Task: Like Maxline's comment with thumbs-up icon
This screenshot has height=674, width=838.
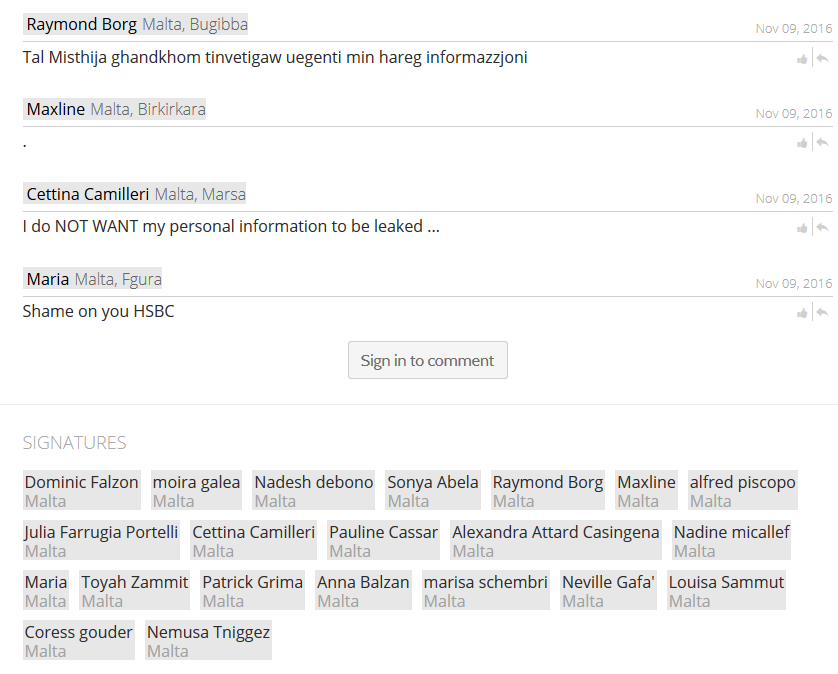Action: 802,143
